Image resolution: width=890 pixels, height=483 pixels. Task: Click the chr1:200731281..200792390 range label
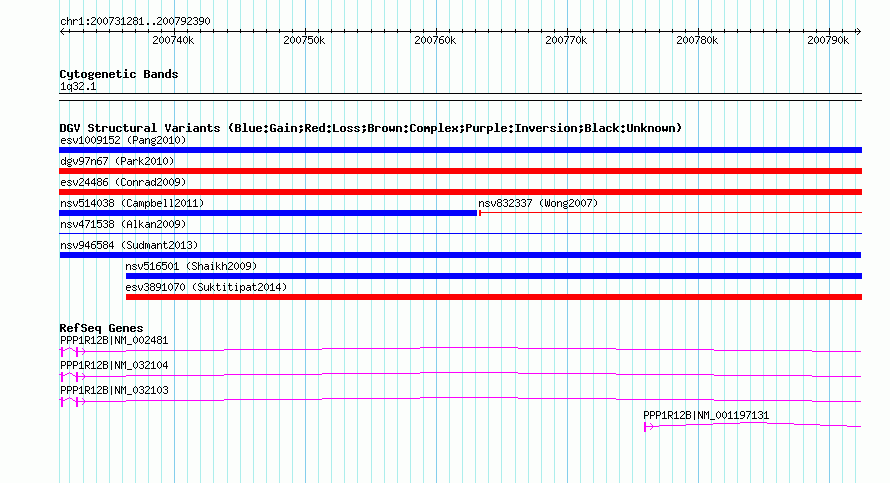coord(135,22)
